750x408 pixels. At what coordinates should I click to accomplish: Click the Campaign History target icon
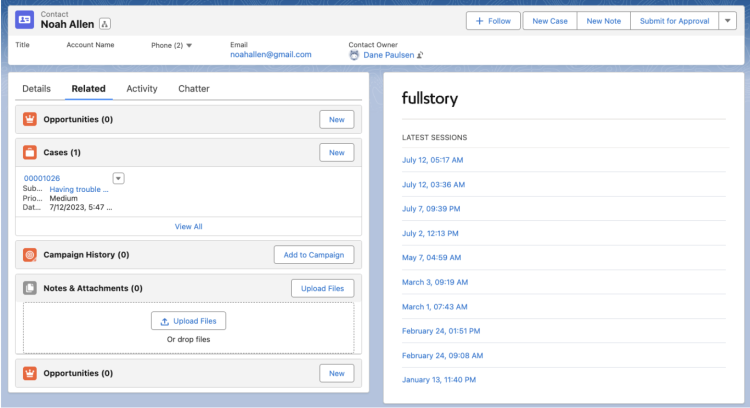coord(30,255)
